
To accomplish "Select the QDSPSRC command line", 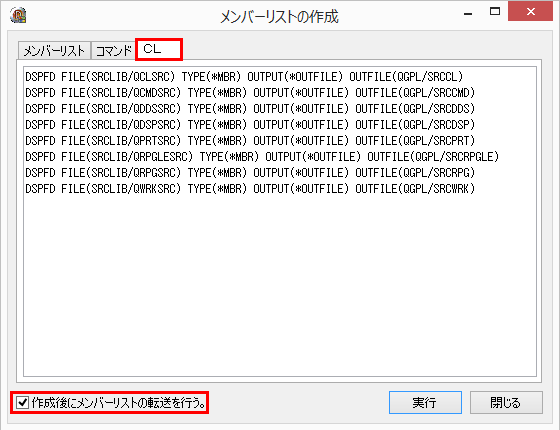I will (x=250, y=125).
